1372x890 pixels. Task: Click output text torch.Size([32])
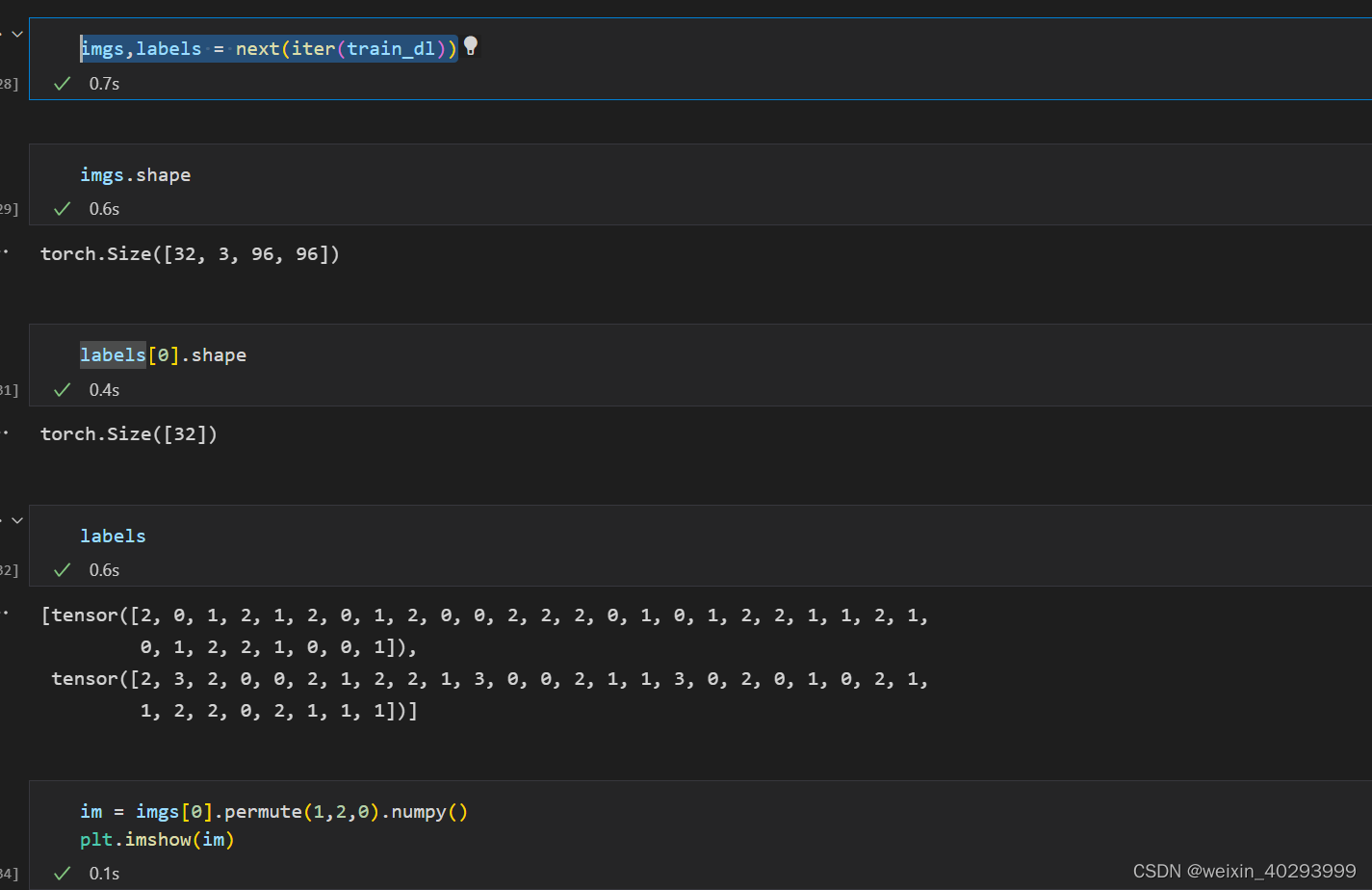pyautogui.click(x=129, y=433)
